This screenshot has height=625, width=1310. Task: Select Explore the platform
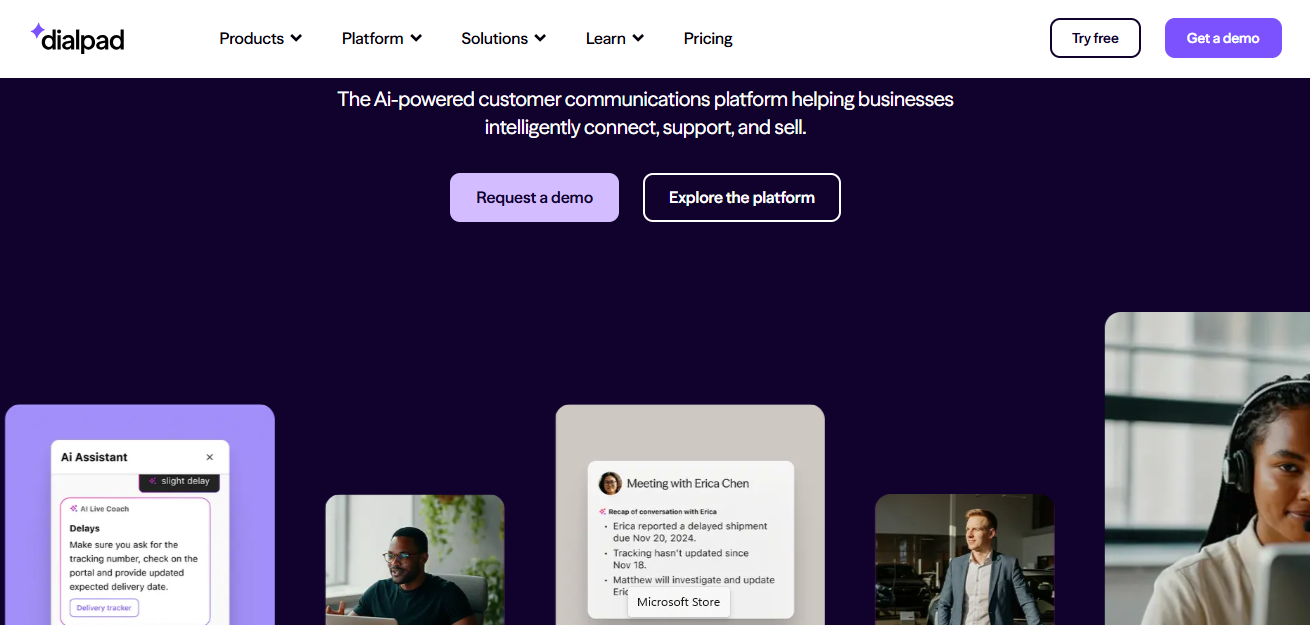[x=741, y=197]
